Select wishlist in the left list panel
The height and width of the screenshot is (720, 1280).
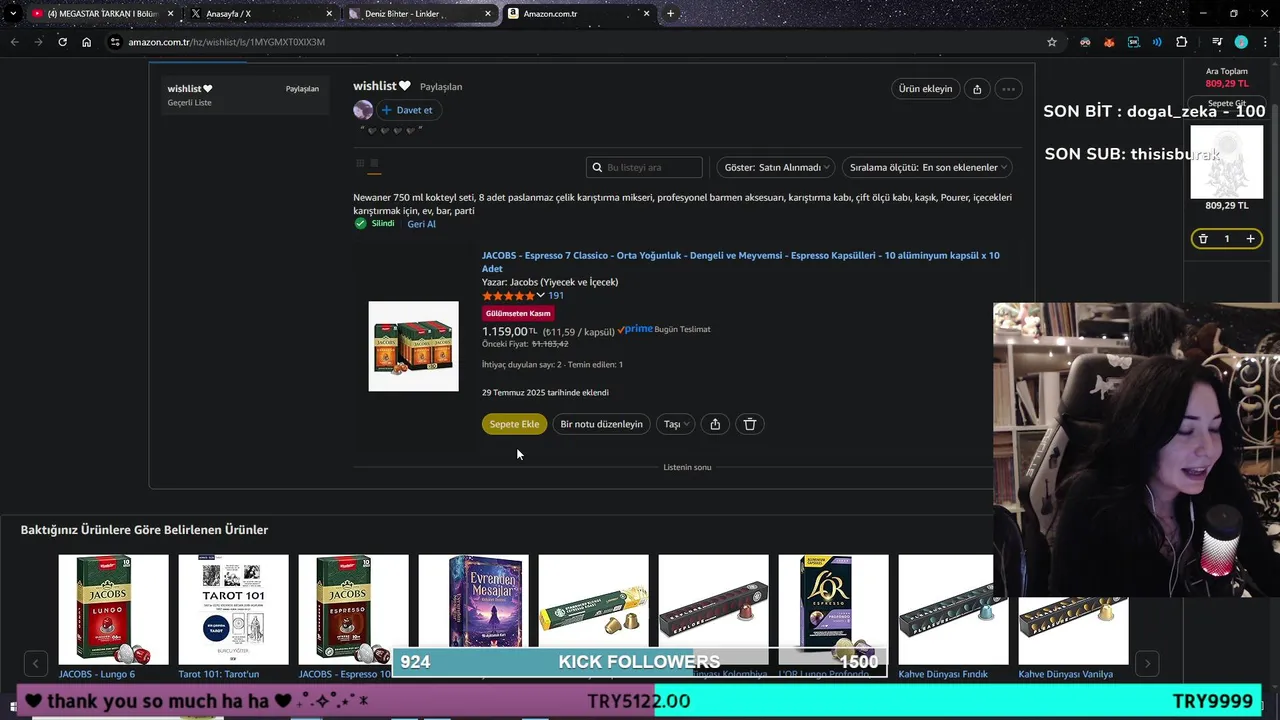[243, 95]
